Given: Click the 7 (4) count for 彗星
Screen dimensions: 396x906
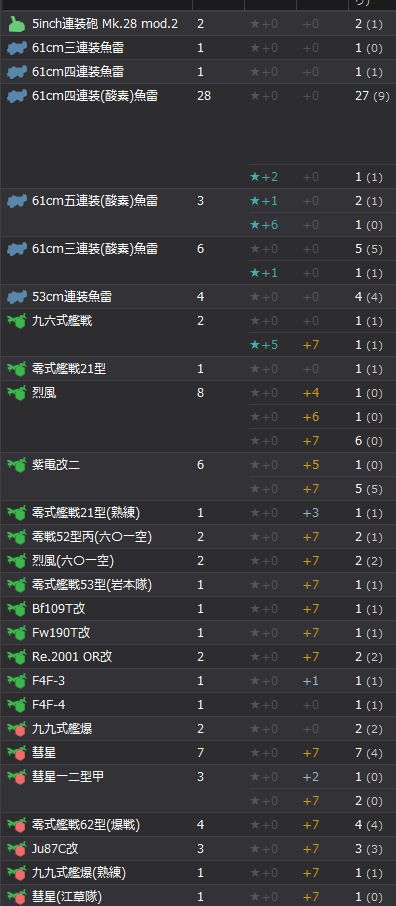Looking at the screenshot, I should point(369,753).
